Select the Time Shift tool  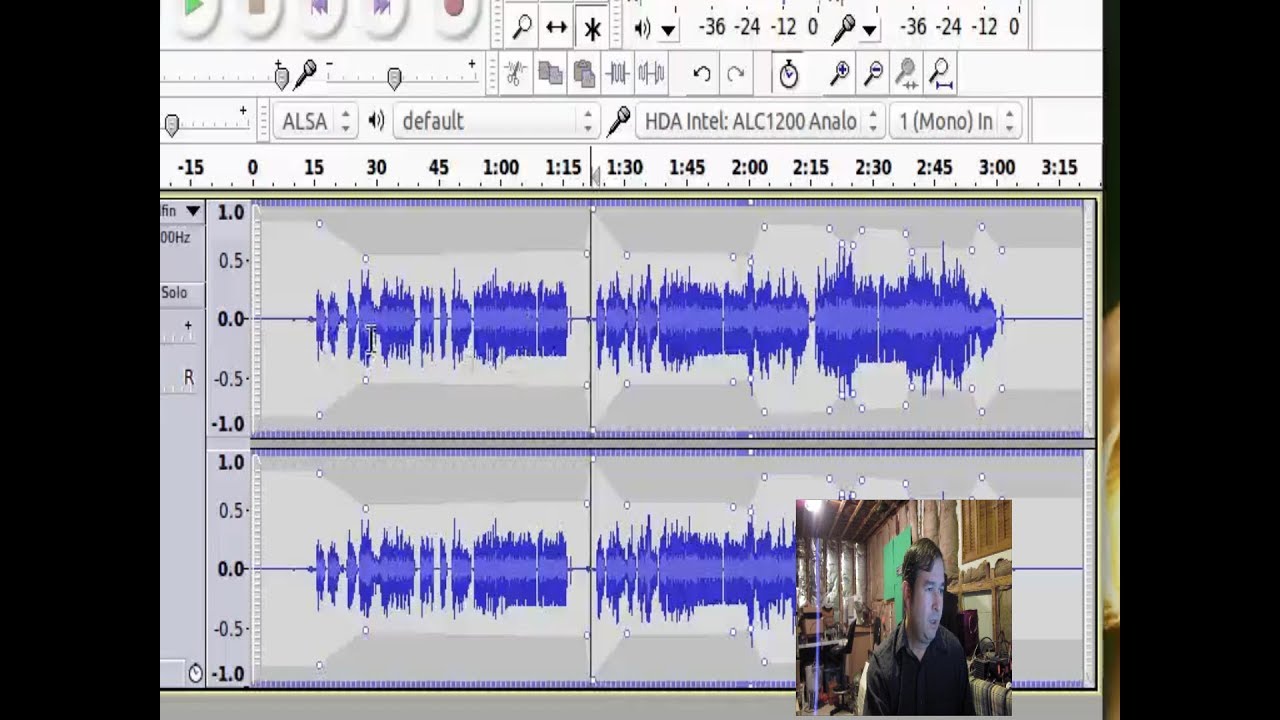[x=557, y=28]
